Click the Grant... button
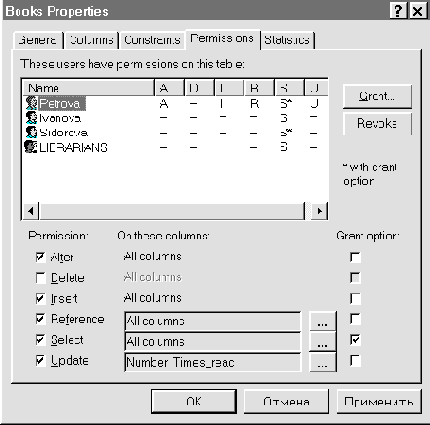The height and width of the screenshot is (425, 430). 377,97
